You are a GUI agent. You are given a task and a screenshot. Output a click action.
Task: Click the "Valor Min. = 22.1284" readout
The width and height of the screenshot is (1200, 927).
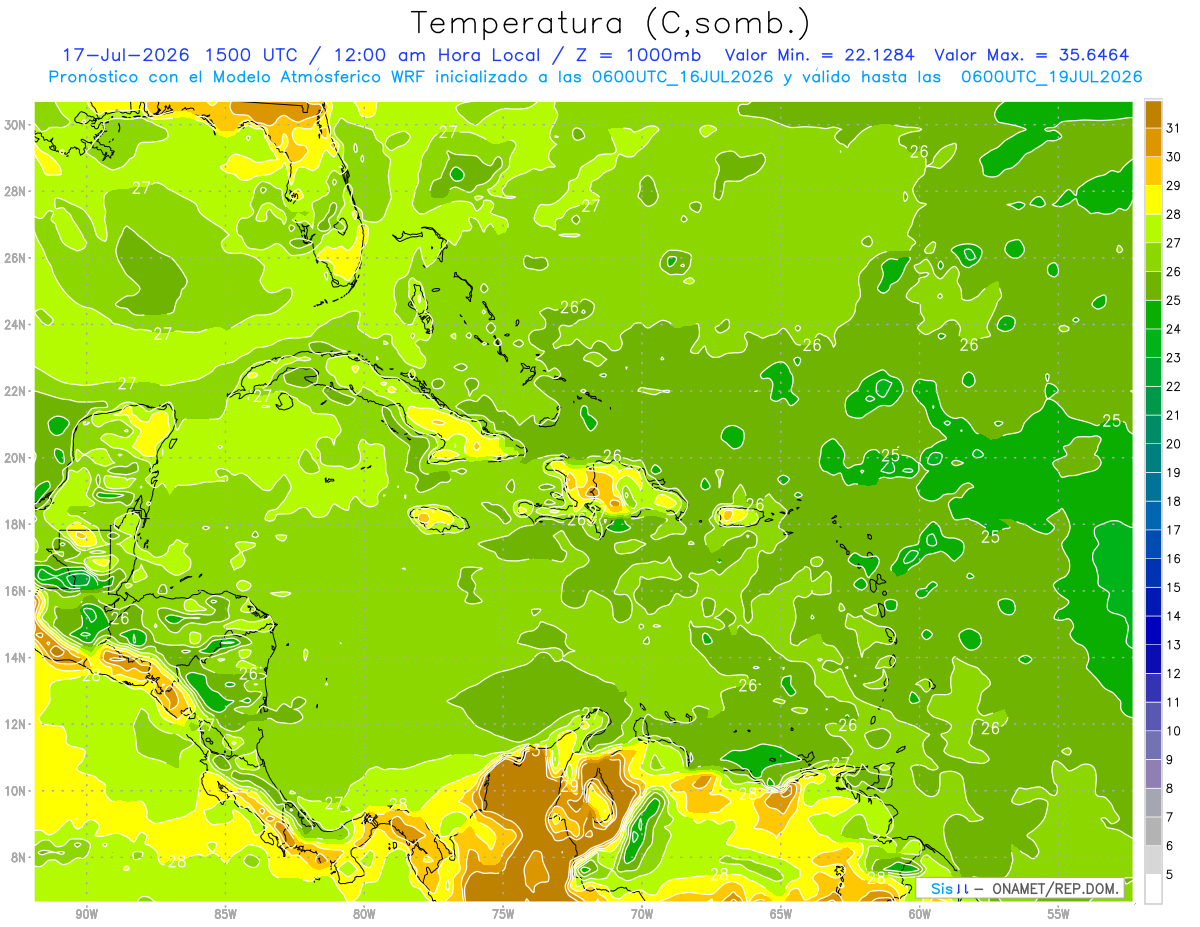(819, 55)
